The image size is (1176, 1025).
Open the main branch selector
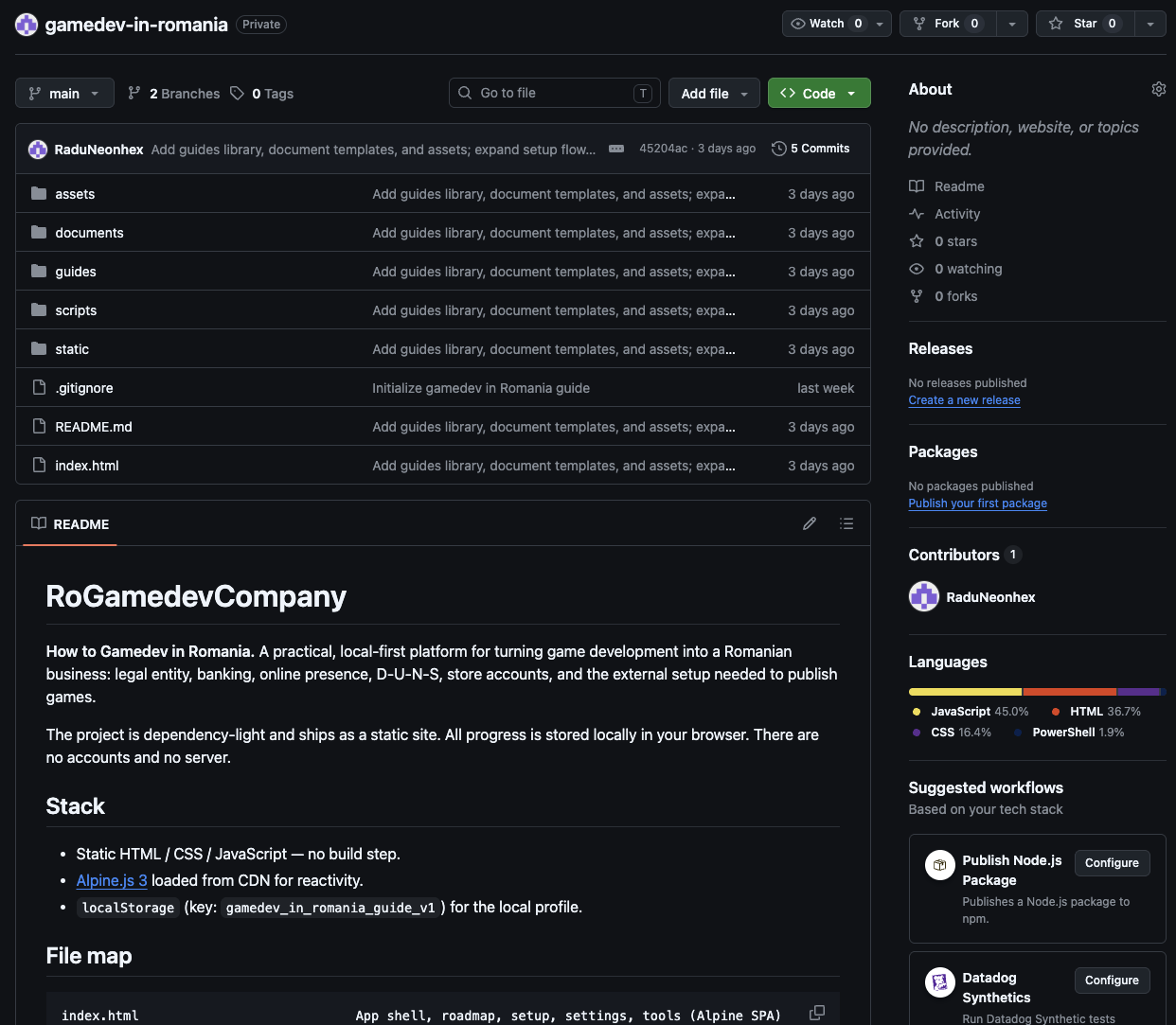pyautogui.click(x=64, y=93)
